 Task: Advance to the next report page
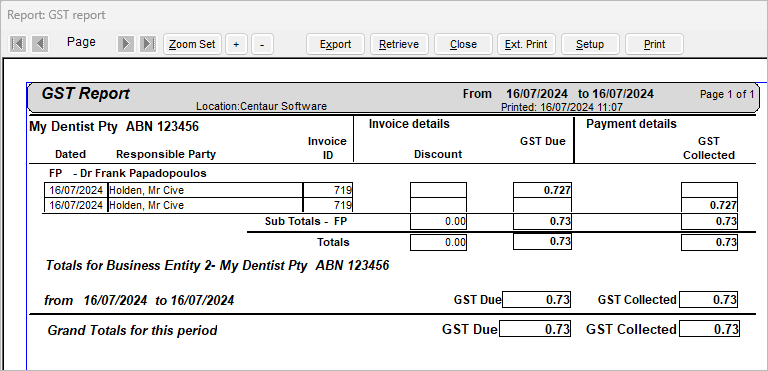click(x=125, y=44)
